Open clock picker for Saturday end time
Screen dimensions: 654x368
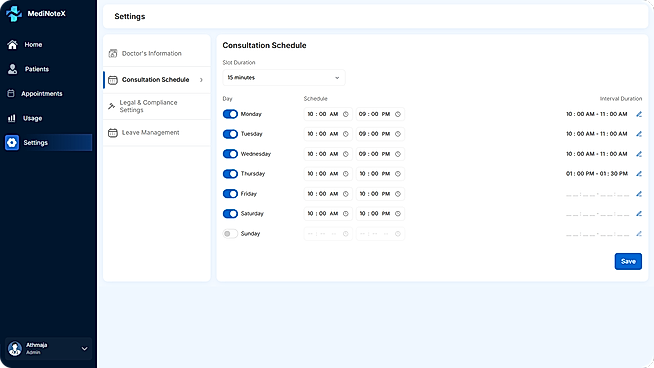tap(397, 214)
